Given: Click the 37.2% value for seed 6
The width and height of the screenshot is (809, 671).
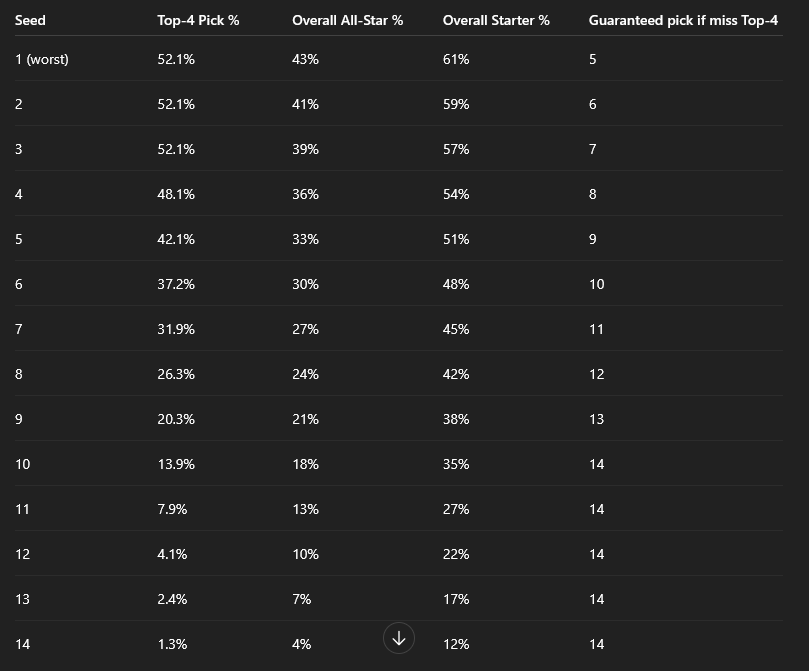Looking at the screenshot, I should click(x=176, y=284).
